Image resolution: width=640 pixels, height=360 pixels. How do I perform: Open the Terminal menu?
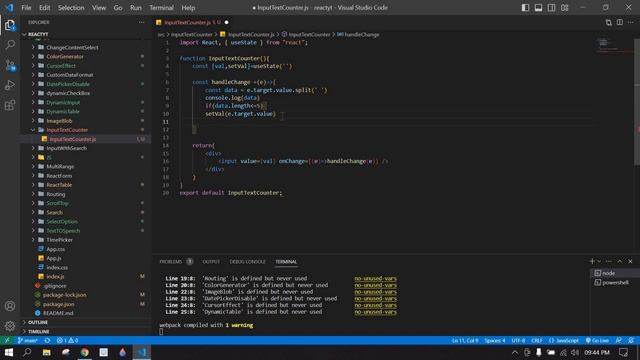point(161,8)
